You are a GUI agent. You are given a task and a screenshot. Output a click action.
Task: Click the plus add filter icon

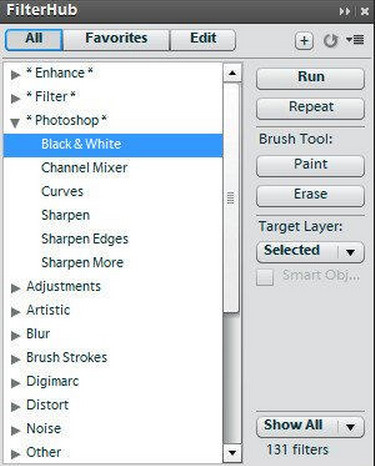coord(304,41)
